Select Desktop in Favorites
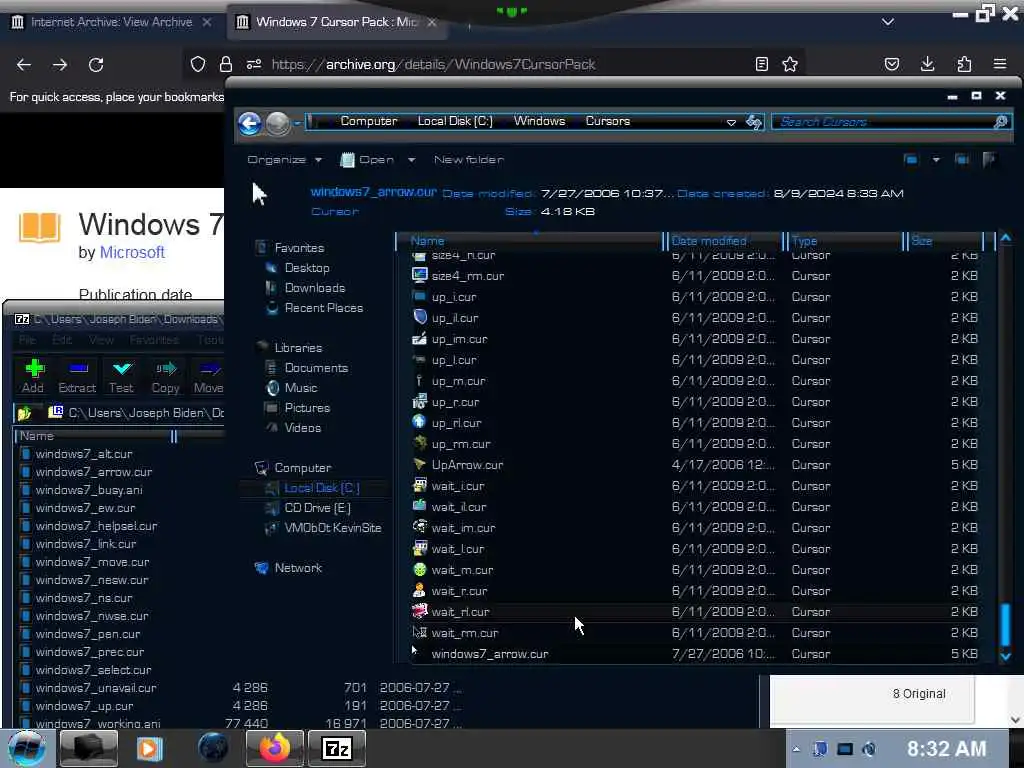The height and width of the screenshot is (768, 1024). 307,268
